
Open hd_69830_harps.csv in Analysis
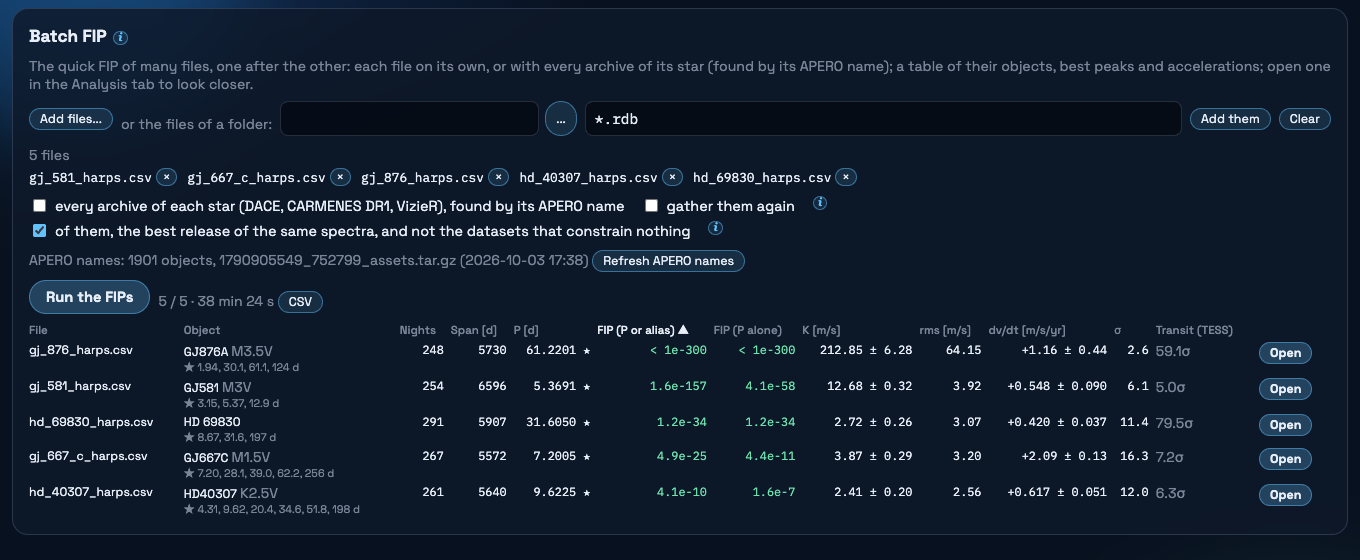1285,425
